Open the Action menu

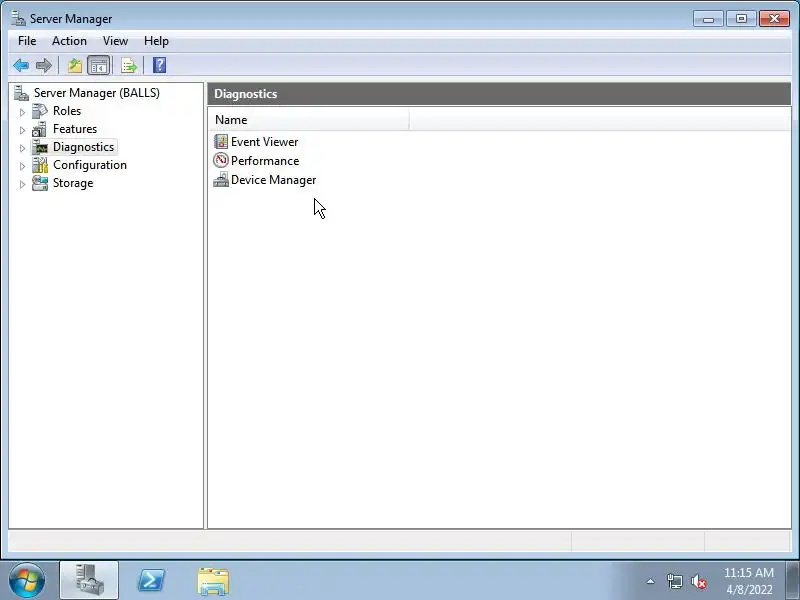(69, 41)
